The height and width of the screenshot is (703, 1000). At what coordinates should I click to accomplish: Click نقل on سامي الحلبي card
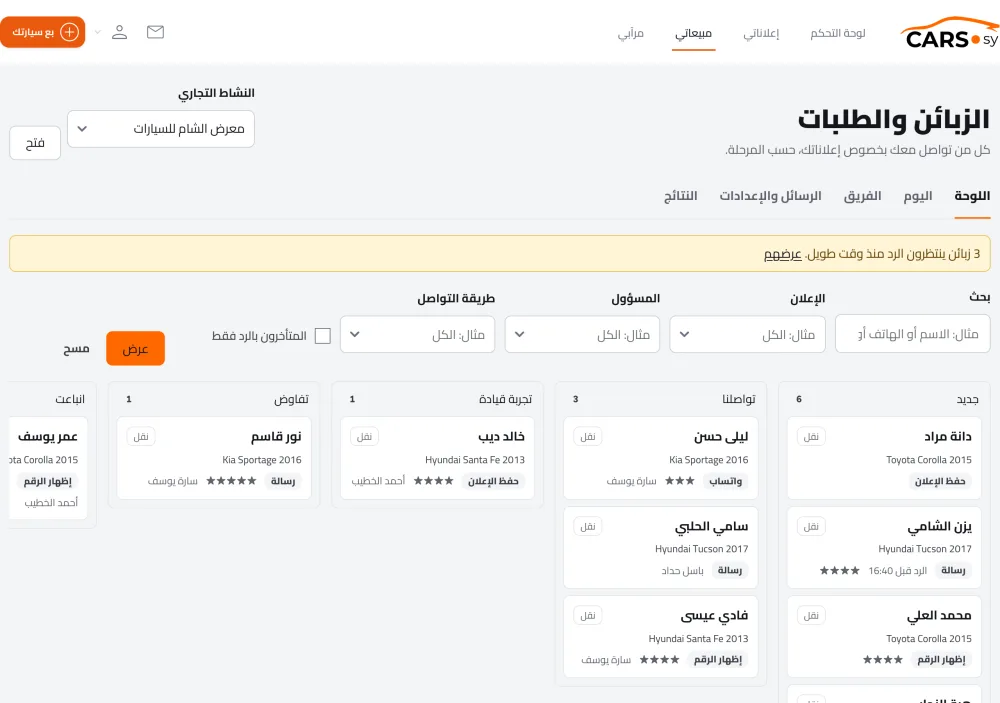pyautogui.click(x=587, y=526)
